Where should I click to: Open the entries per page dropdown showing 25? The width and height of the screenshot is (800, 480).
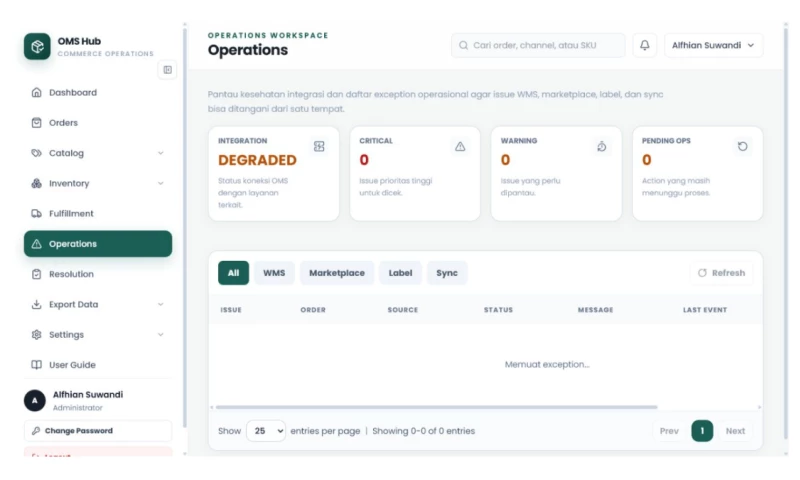(266, 431)
